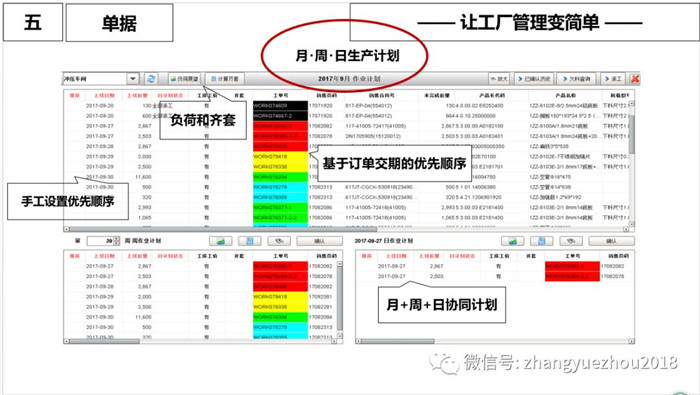Select contract 2IN1705905(15120012) cell

[373, 136]
